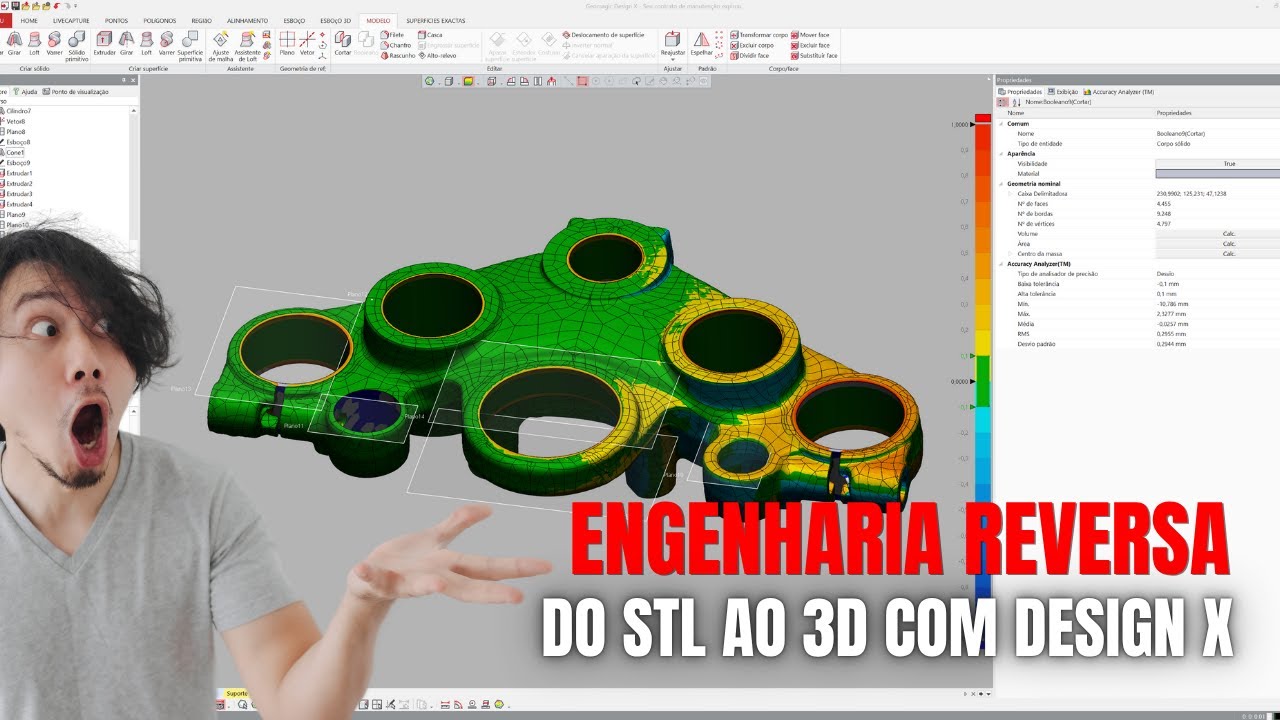Select Loft in Criar sólido group
The width and height of the screenshot is (1280, 720).
click(x=34, y=42)
